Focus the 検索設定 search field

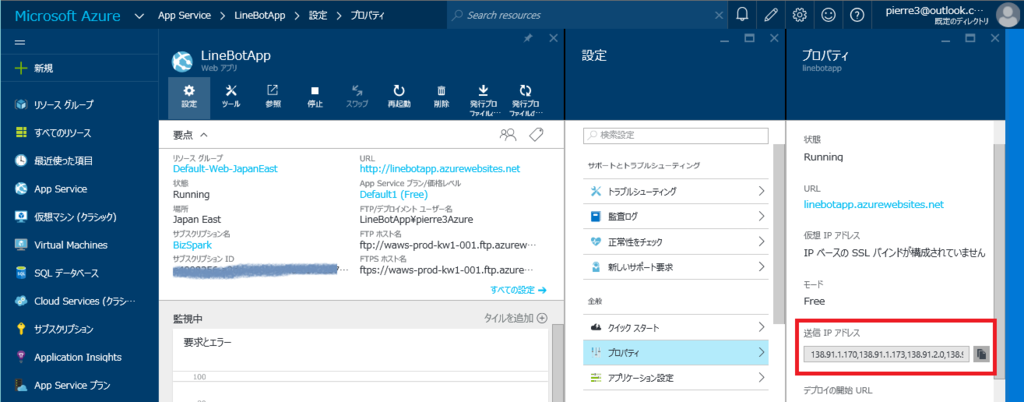pyautogui.click(x=675, y=136)
